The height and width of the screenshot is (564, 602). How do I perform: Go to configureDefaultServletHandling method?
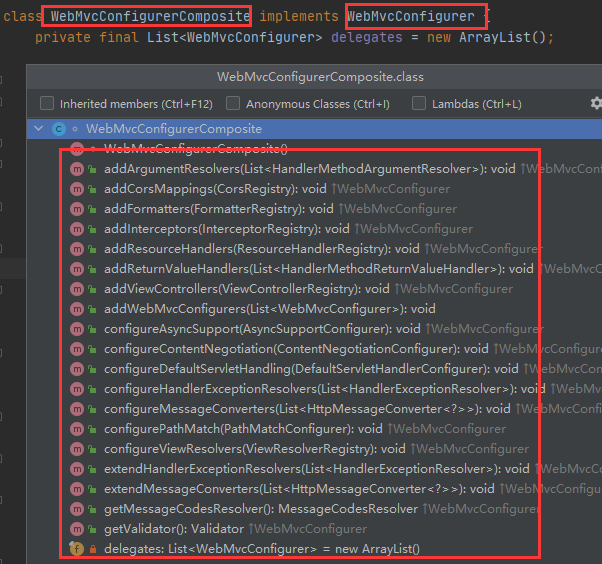click(311, 369)
